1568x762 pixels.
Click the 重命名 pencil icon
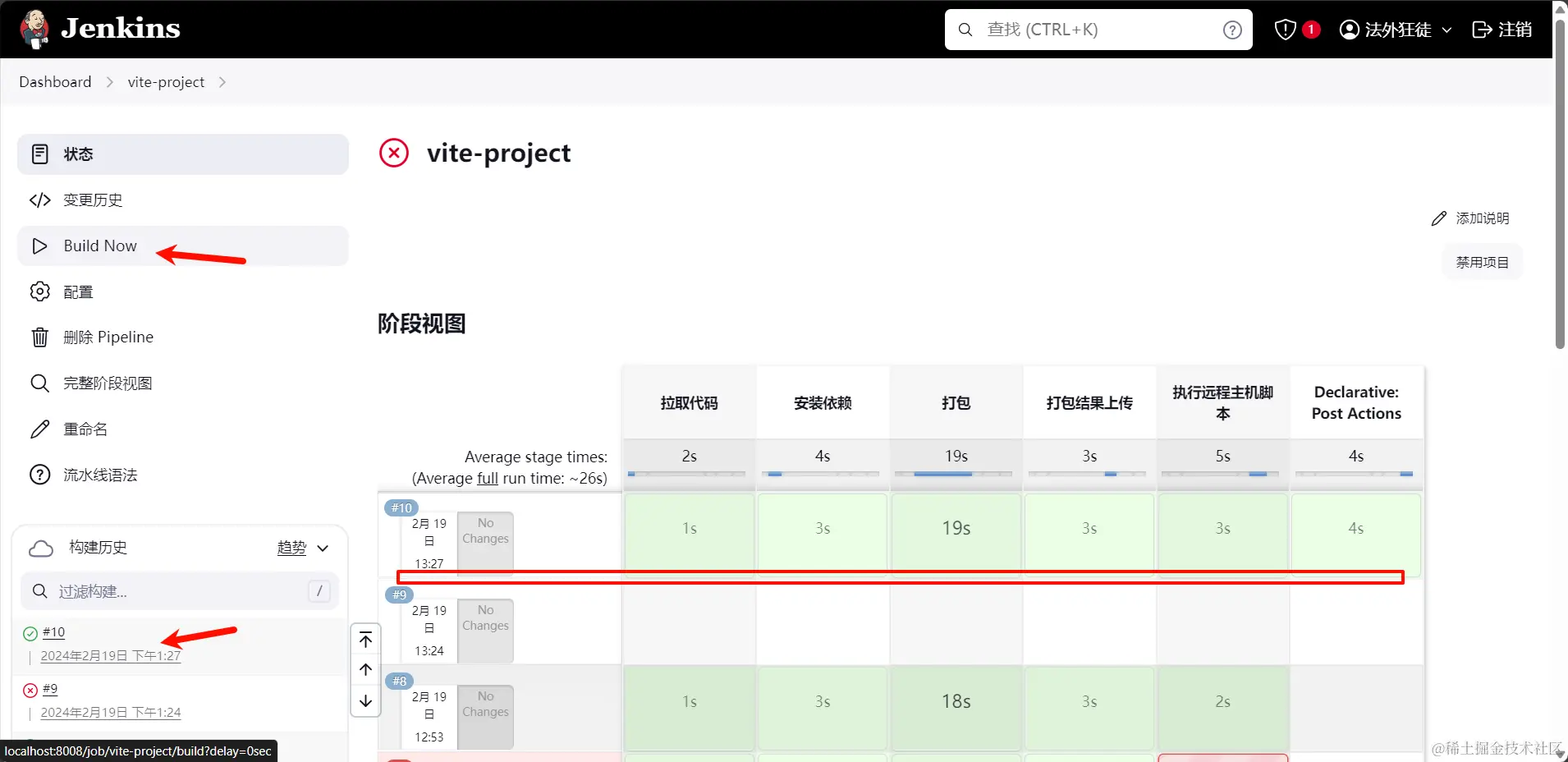(x=39, y=429)
